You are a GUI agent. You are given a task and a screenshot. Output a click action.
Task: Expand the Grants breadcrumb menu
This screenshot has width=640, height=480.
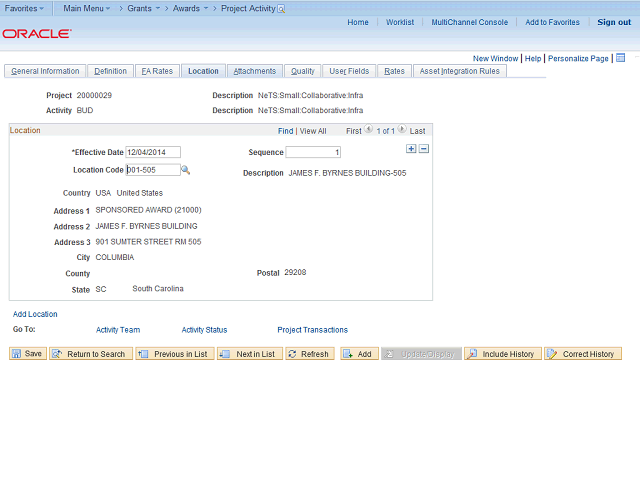144,8
